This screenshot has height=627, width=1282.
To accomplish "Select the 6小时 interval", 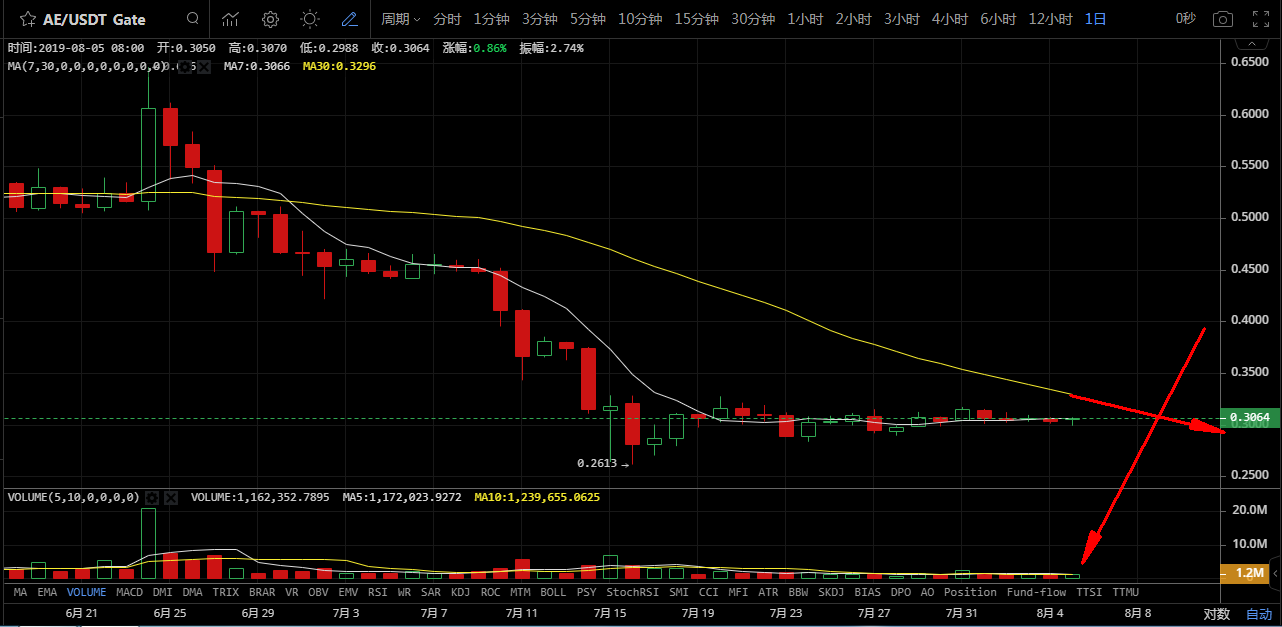I will point(998,19).
